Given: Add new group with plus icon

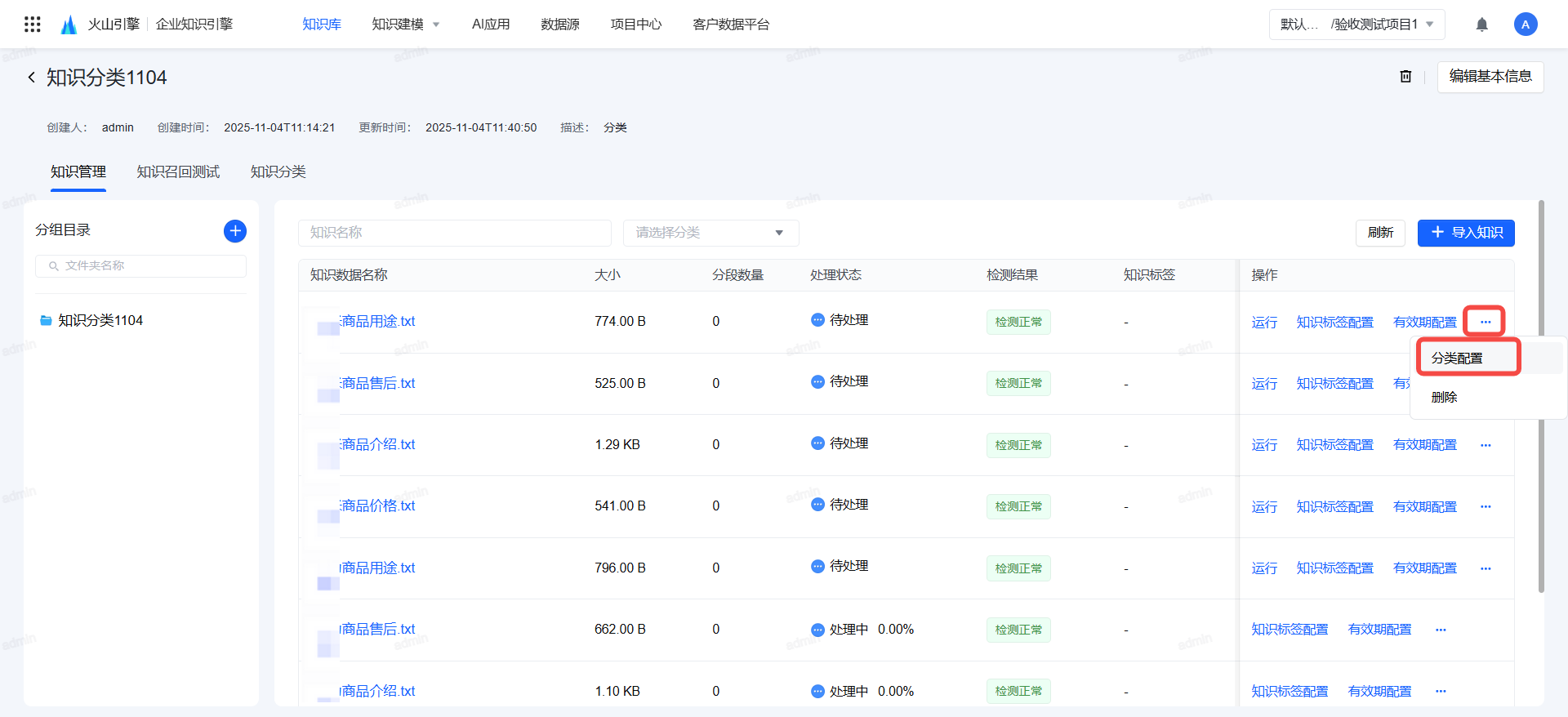Looking at the screenshot, I should (235, 231).
